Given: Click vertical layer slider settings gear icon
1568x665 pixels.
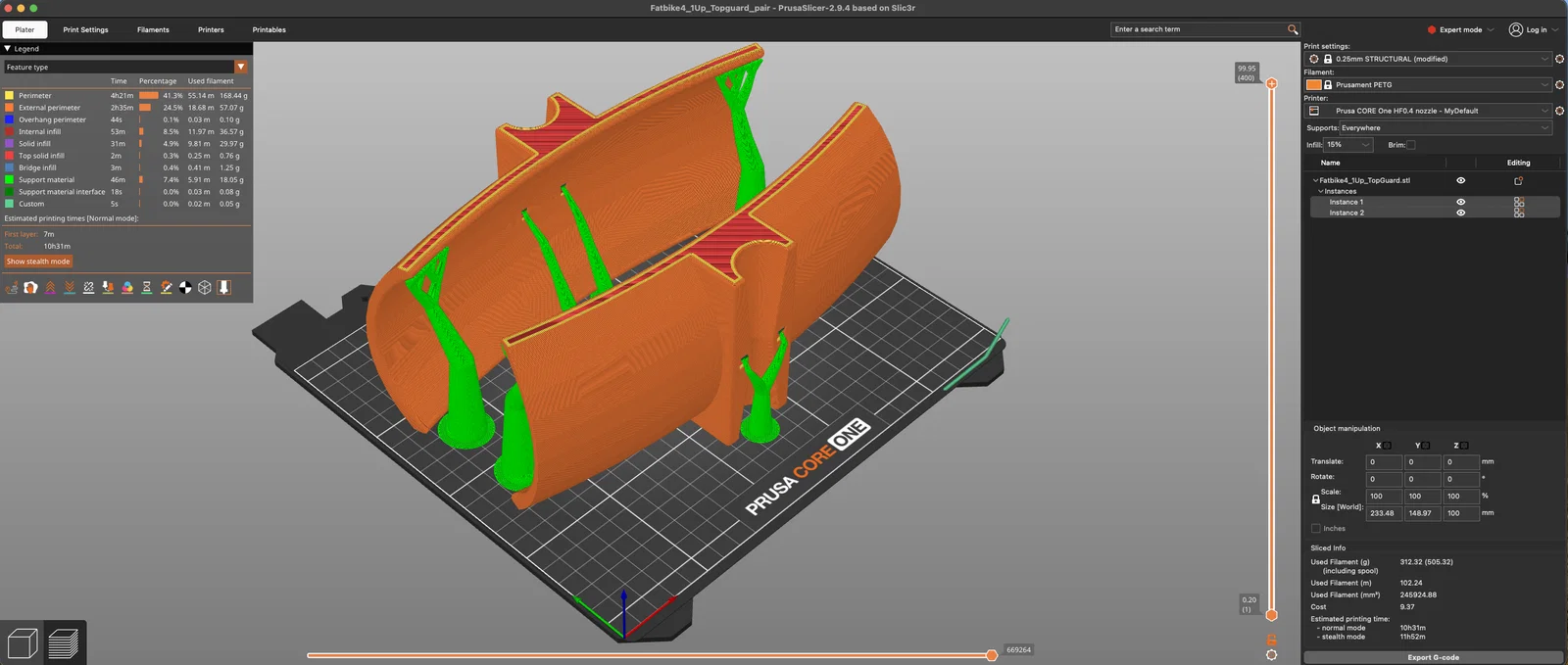Looking at the screenshot, I should [x=1271, y=655].
